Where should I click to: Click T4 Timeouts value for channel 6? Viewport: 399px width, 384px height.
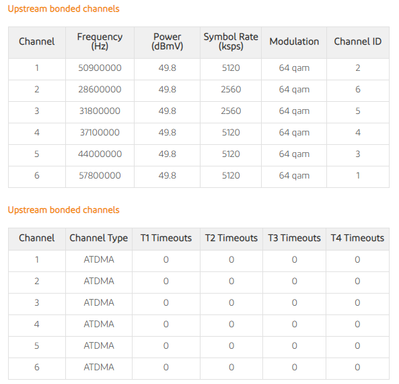(x=357, y=367)
